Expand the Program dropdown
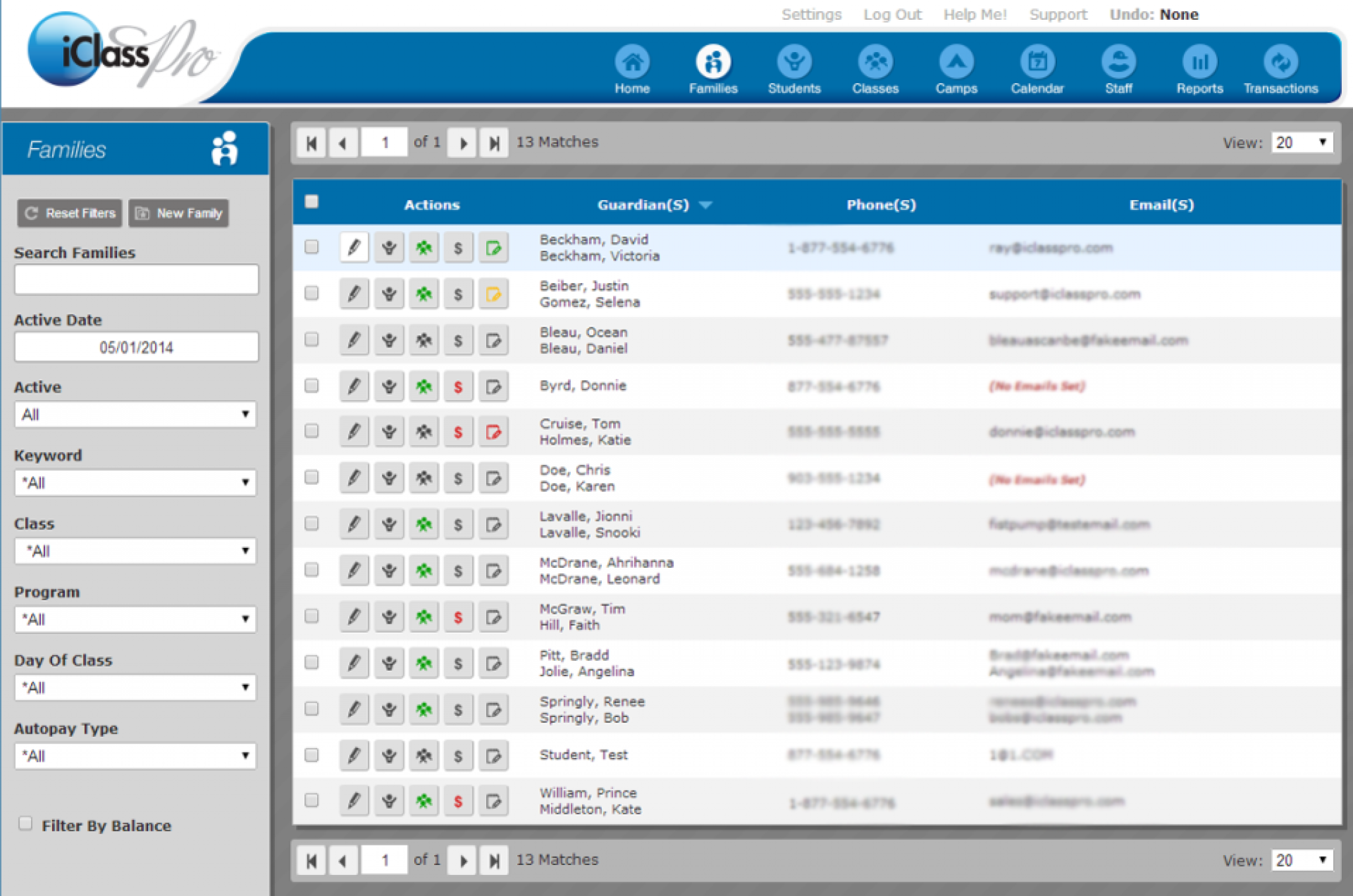 tap(135, 619)
